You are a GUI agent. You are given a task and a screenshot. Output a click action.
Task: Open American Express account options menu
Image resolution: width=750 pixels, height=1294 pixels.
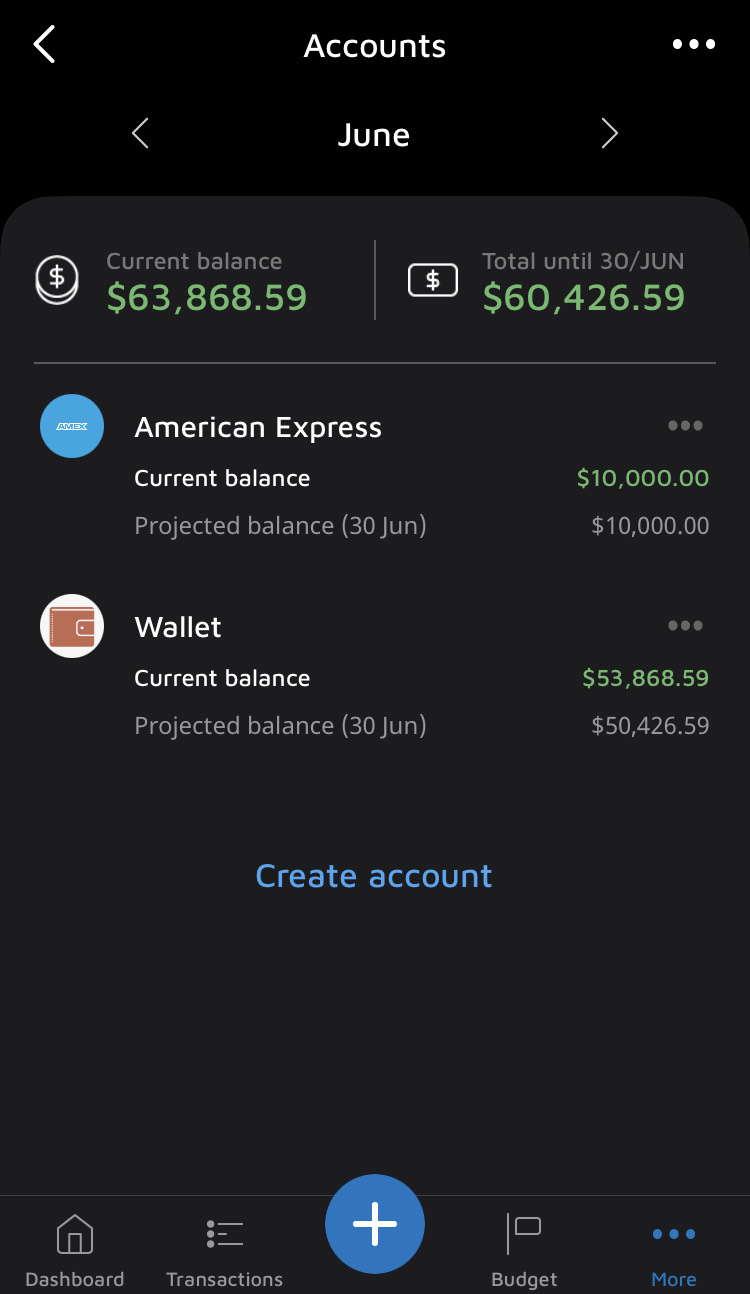click(x=685, y=426)
